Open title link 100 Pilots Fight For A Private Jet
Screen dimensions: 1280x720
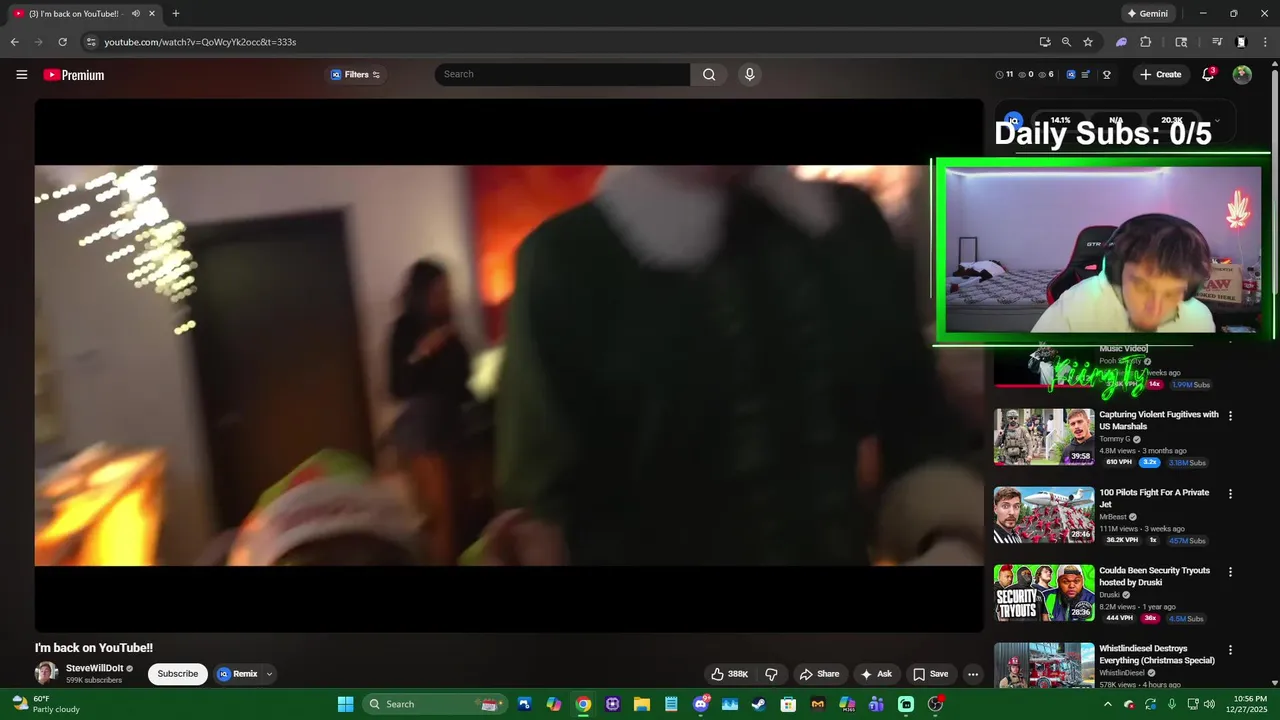1154,498
